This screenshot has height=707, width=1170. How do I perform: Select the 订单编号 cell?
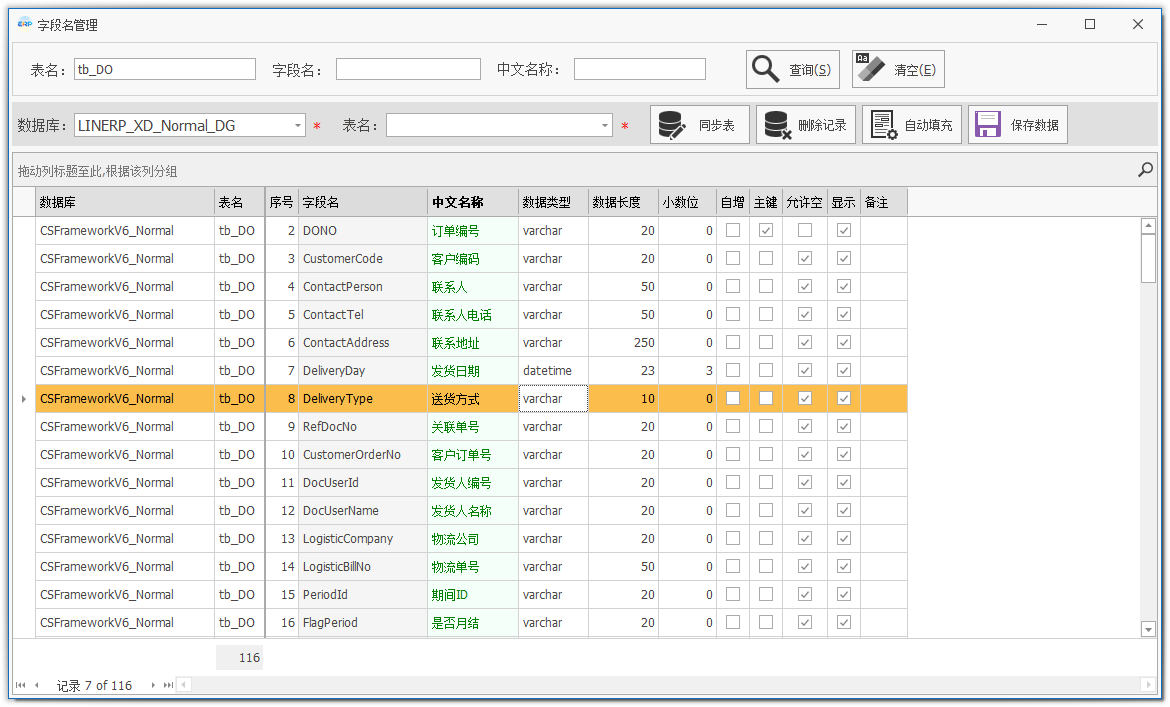coord(473,230)
